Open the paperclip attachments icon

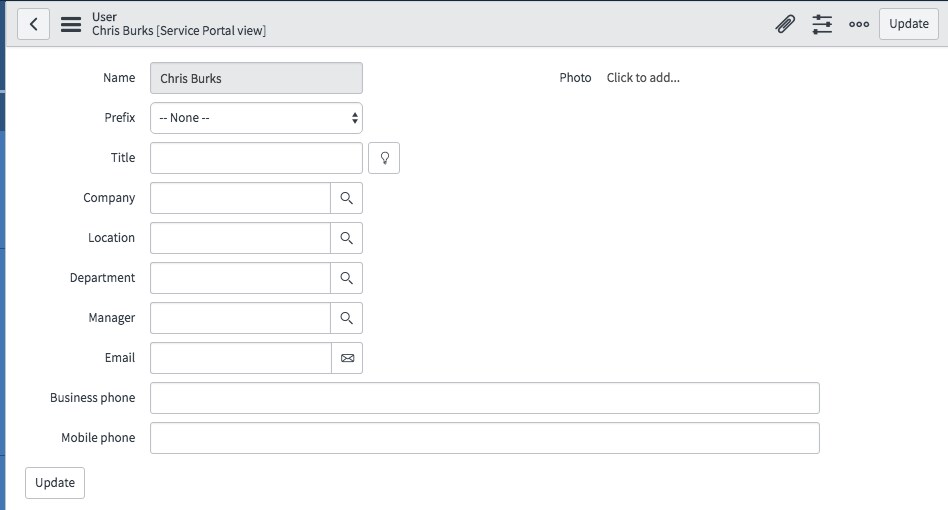785,24
